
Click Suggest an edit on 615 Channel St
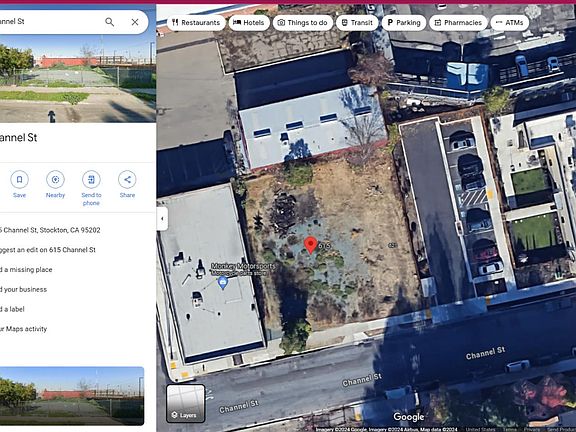48,250
